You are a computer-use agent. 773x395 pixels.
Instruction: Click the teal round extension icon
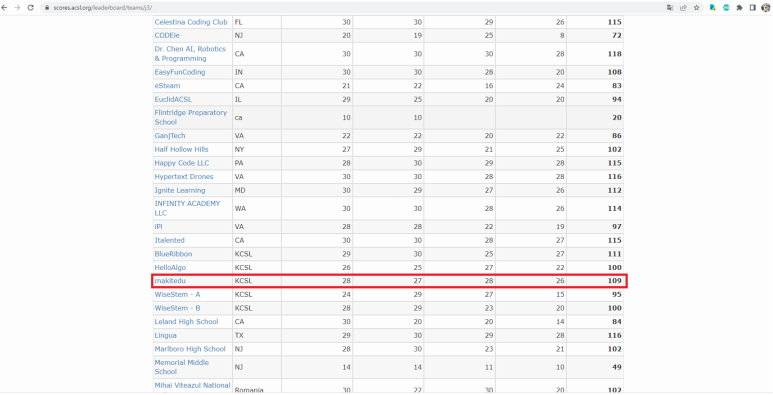tap(726, 8)
